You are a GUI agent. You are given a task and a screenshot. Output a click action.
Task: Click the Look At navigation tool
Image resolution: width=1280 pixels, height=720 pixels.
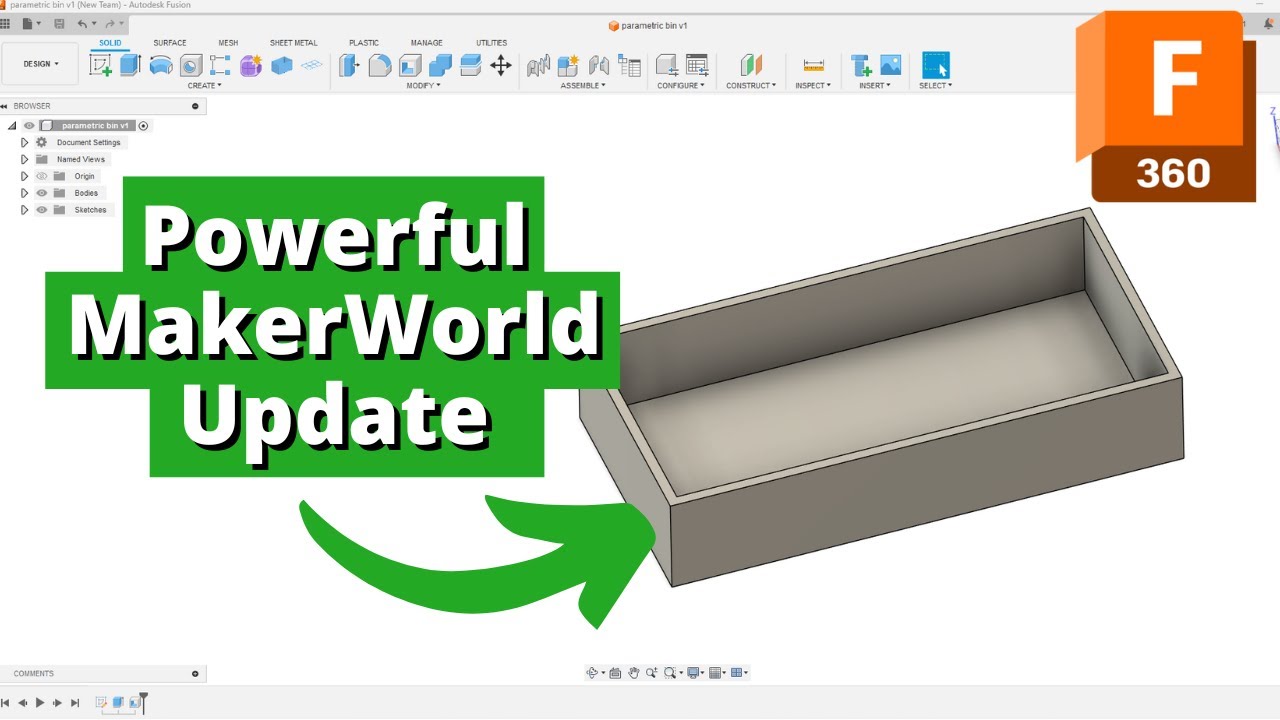point(615,673)
